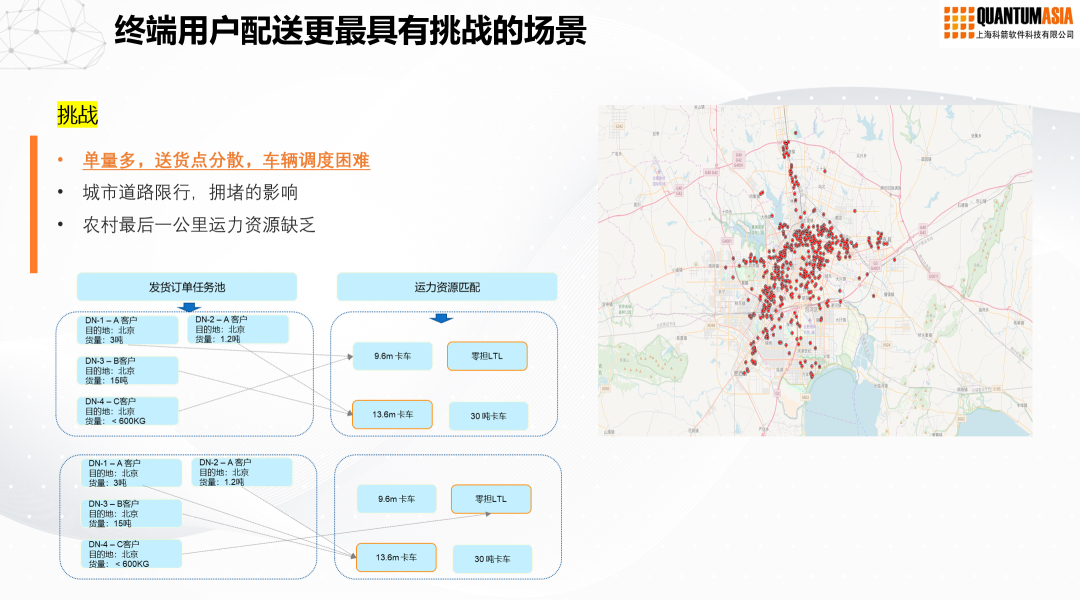This screenshot has height=608, width=1080.
Task: Click the orange dot-grid QuantumAsia logo icon
Action: 958,23
